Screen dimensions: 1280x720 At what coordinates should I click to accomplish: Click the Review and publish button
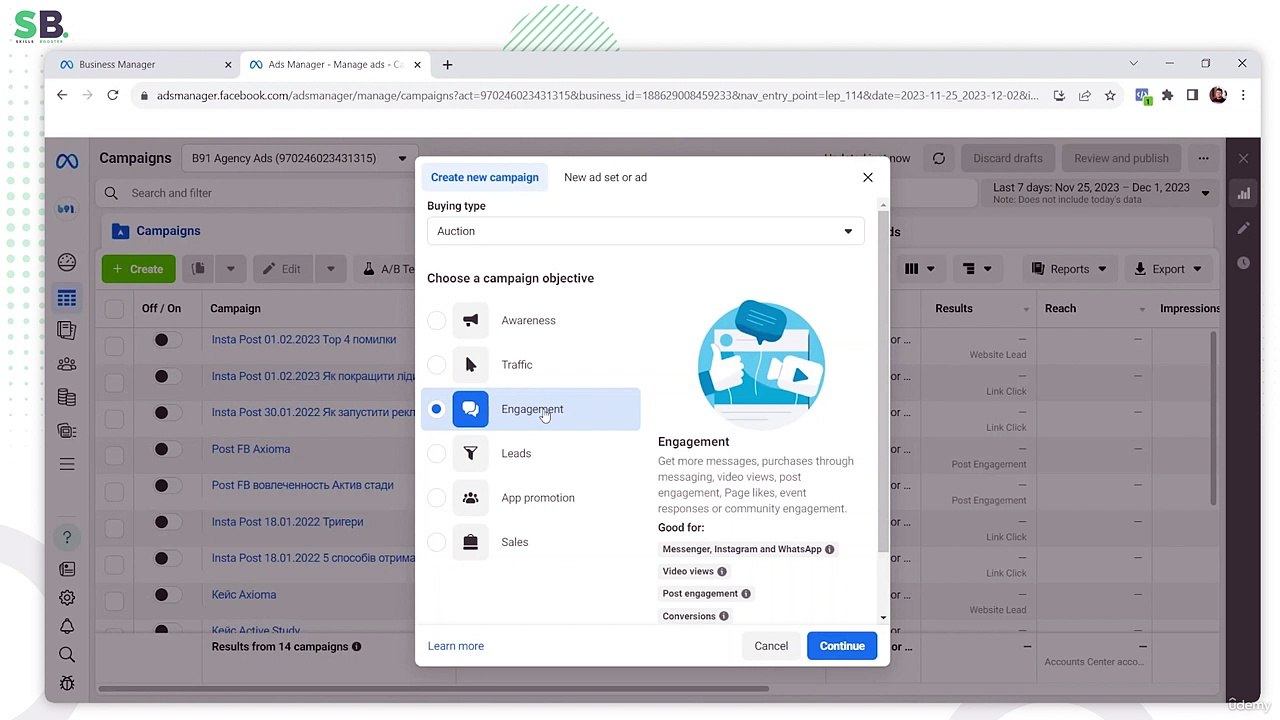point(1121,158)
